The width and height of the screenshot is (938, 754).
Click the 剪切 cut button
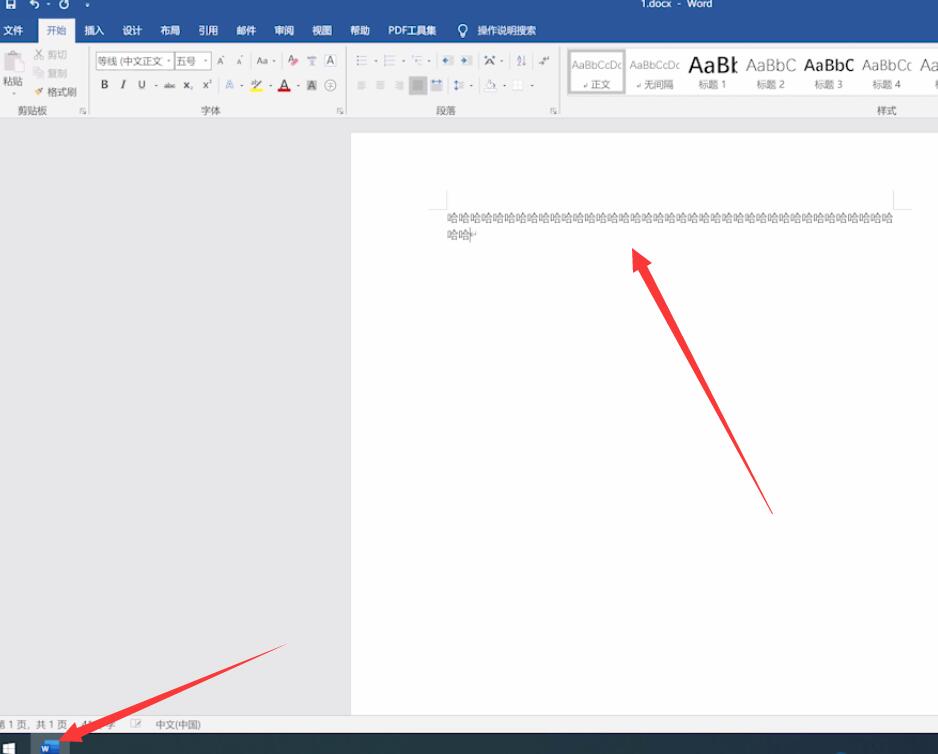[x=50, y=55]
